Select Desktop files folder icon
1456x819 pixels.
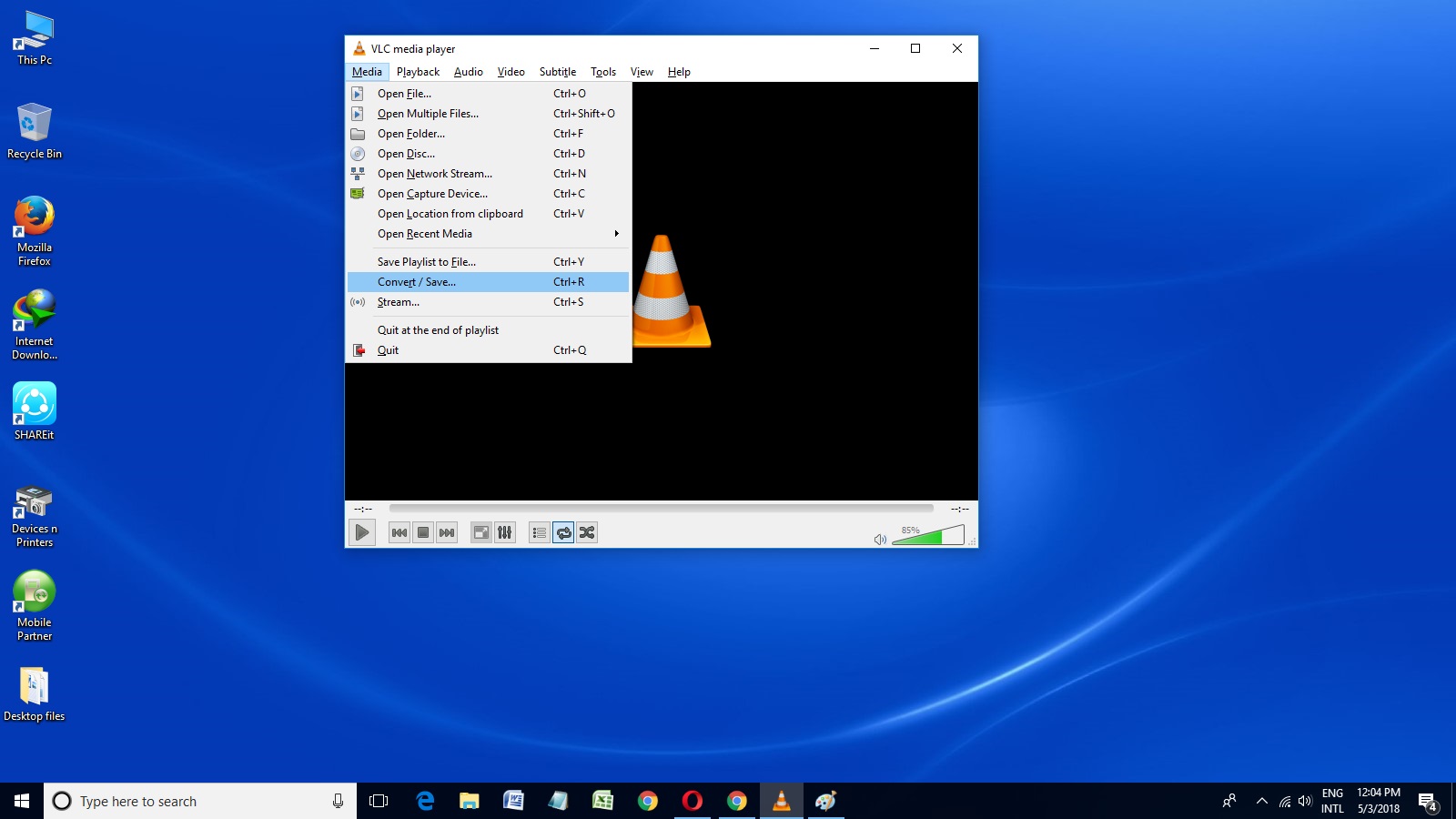pyautogui.click(x=35, y=694)
